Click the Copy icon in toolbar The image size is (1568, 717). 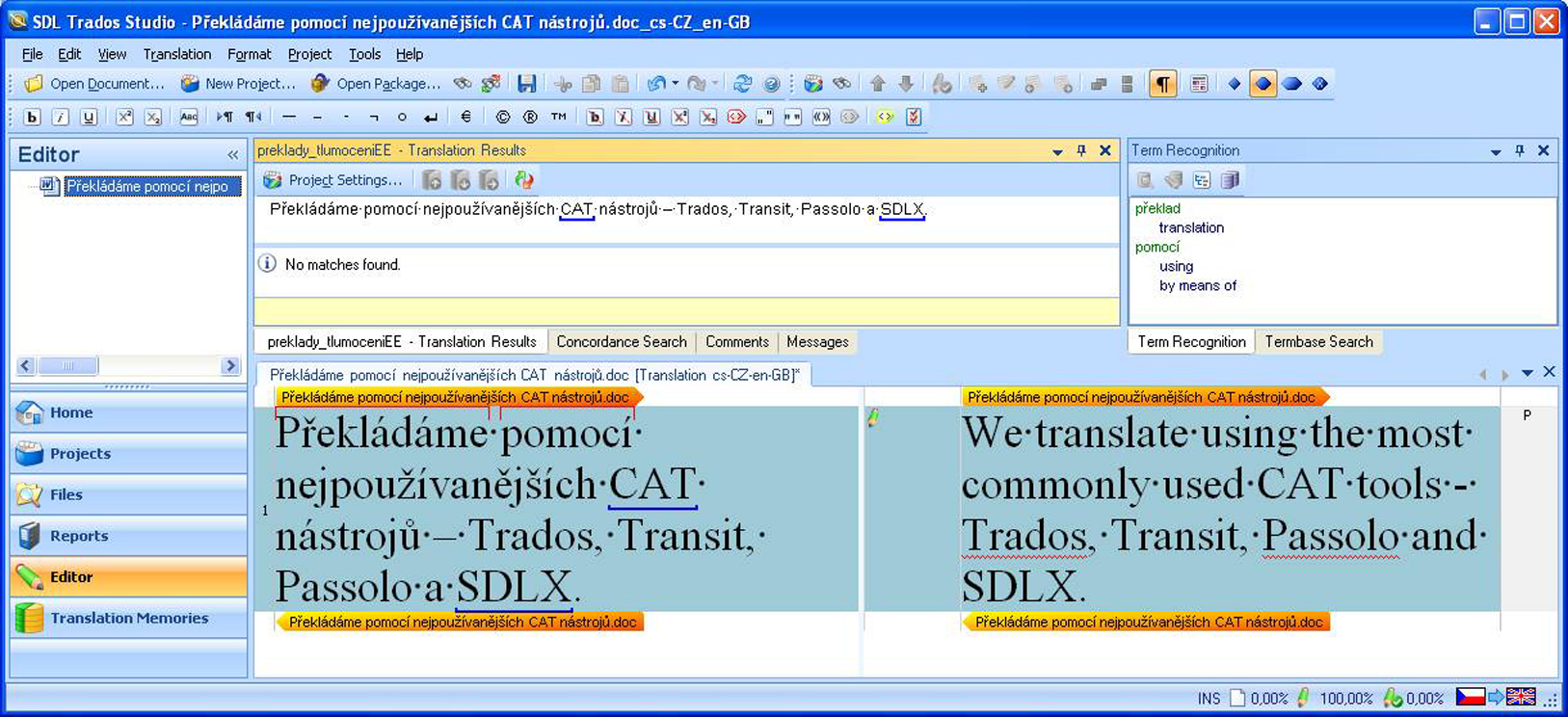(592, 84)
